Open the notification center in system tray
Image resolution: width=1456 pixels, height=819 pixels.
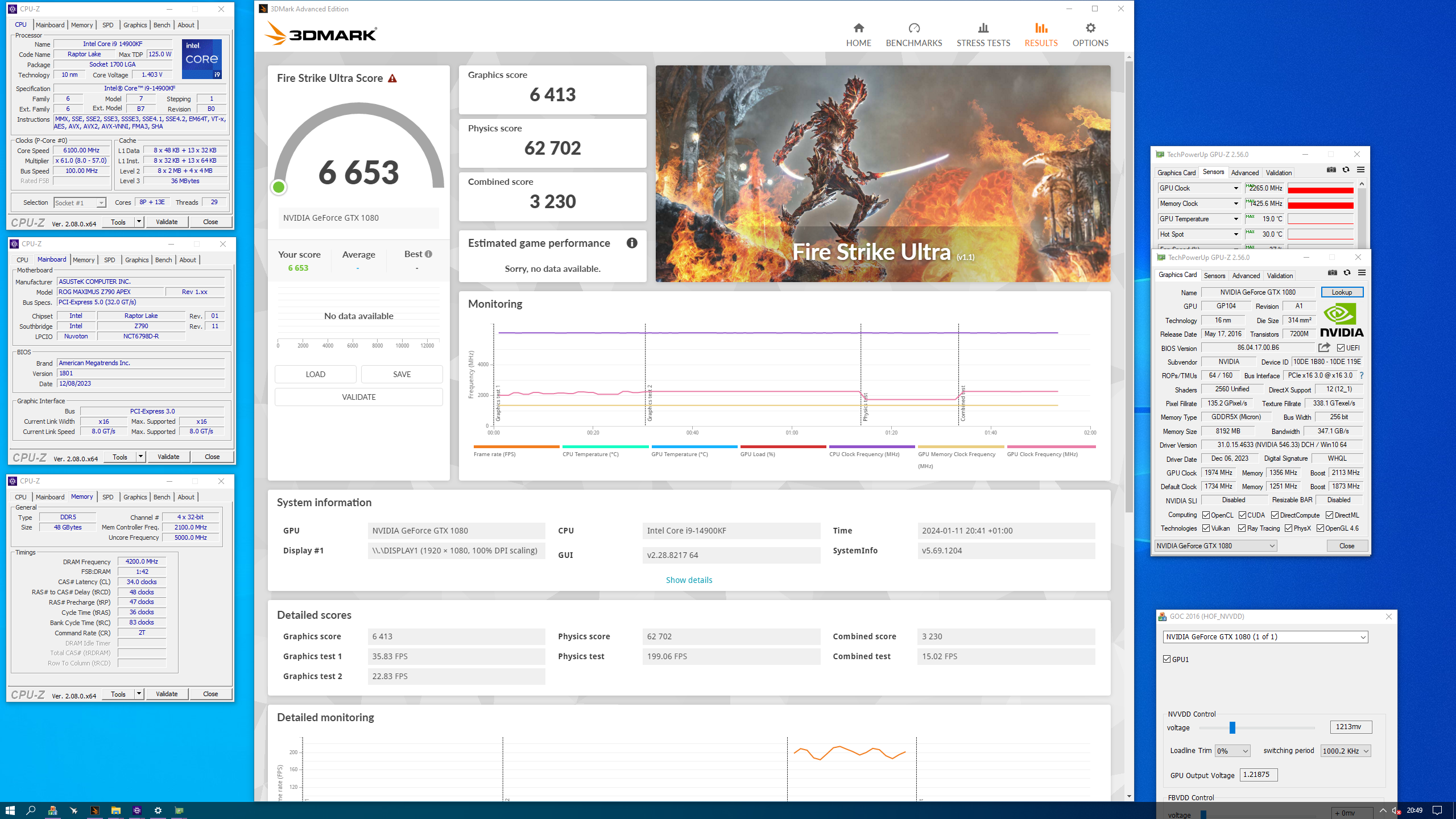click(1437, 810)
